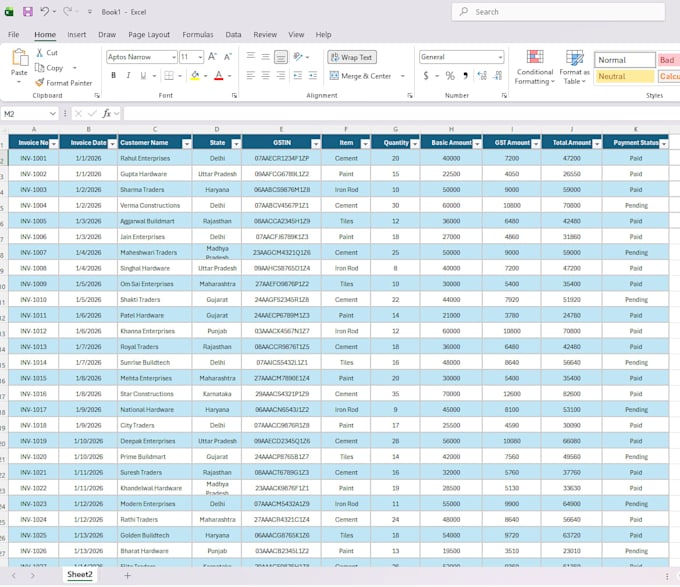This screenshot has height=587, width=680.
Task: Click the Center horizontal align icon
Action: pos(265,75)
